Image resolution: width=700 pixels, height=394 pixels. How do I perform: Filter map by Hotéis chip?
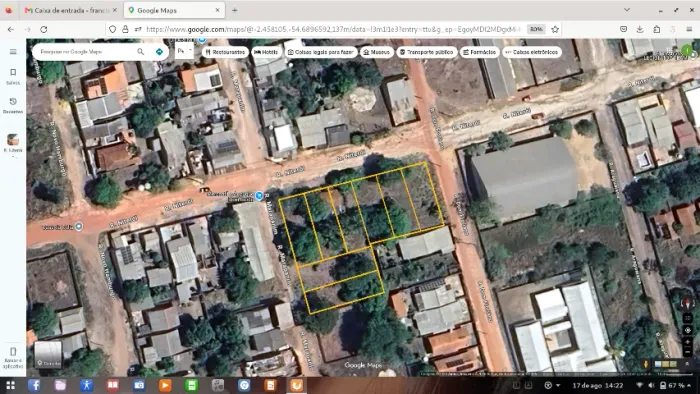click(266, 52)
